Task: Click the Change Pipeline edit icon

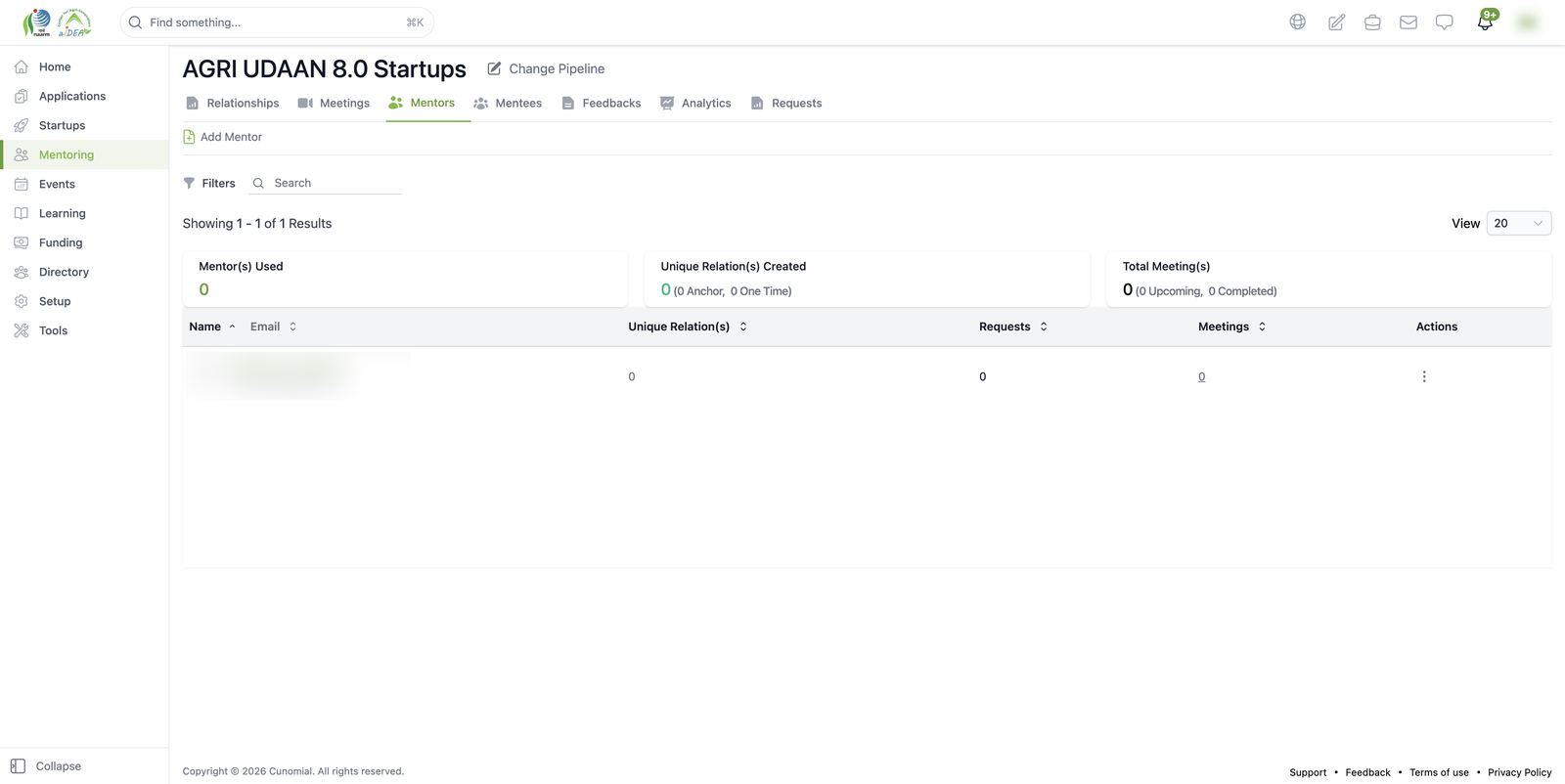Action: (494, 68)
